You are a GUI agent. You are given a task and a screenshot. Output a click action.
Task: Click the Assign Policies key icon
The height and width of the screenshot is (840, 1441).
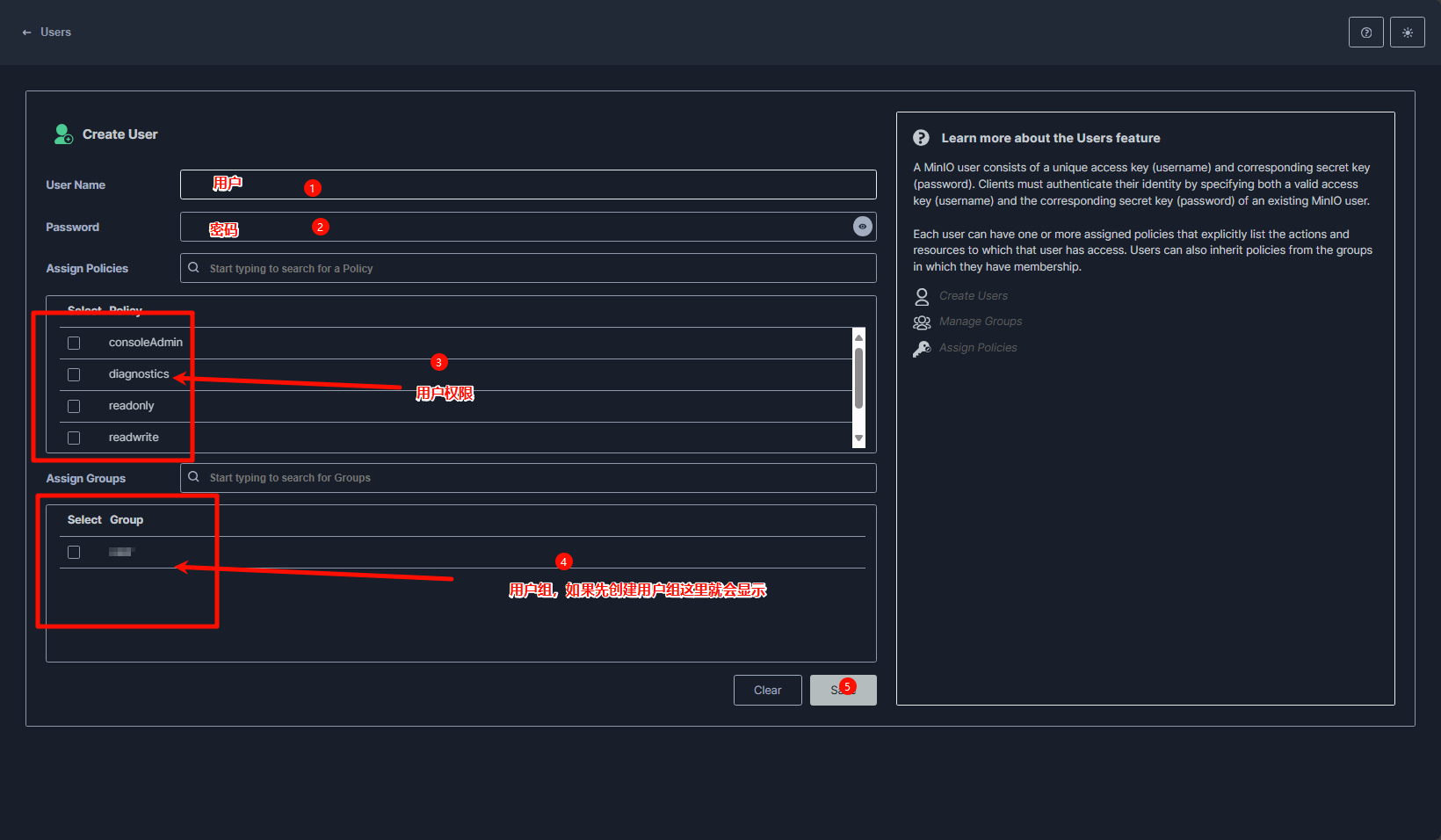(x=922, y=348)
